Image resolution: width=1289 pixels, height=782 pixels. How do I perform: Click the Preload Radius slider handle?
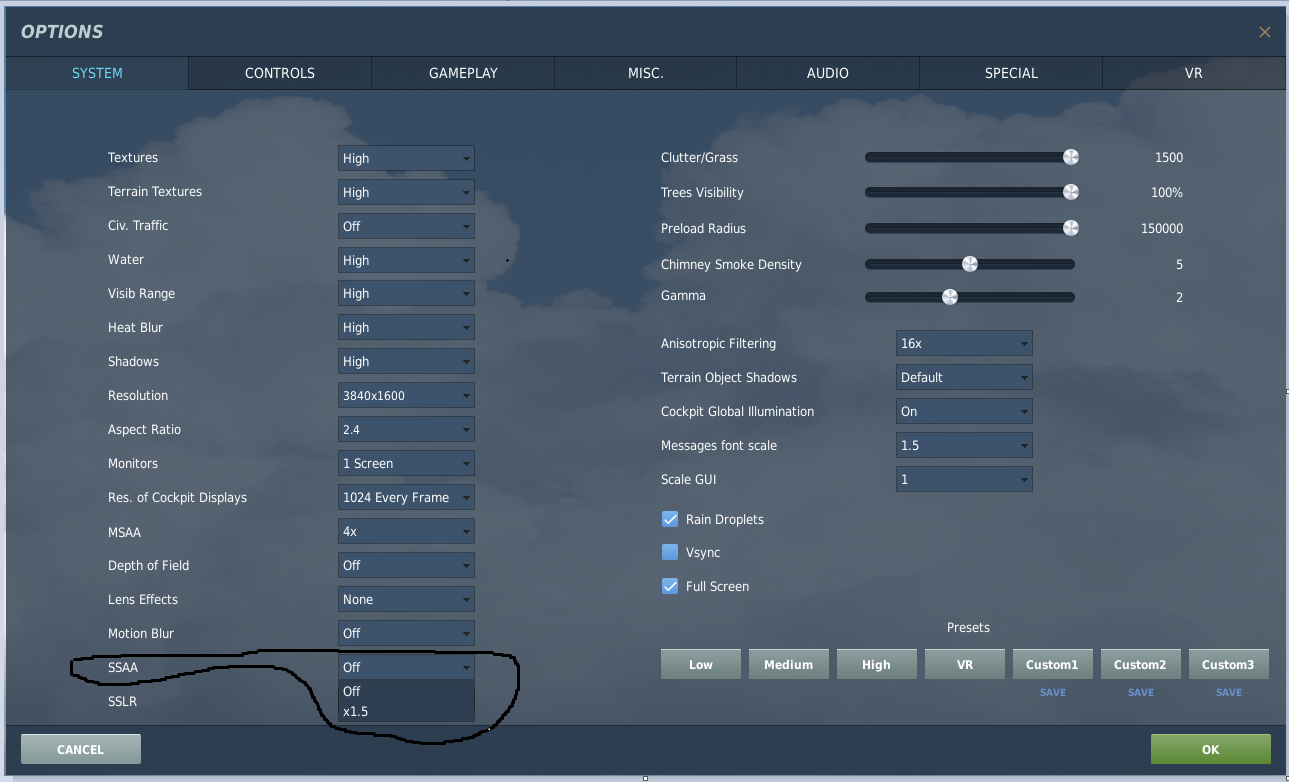point(1070,228)
